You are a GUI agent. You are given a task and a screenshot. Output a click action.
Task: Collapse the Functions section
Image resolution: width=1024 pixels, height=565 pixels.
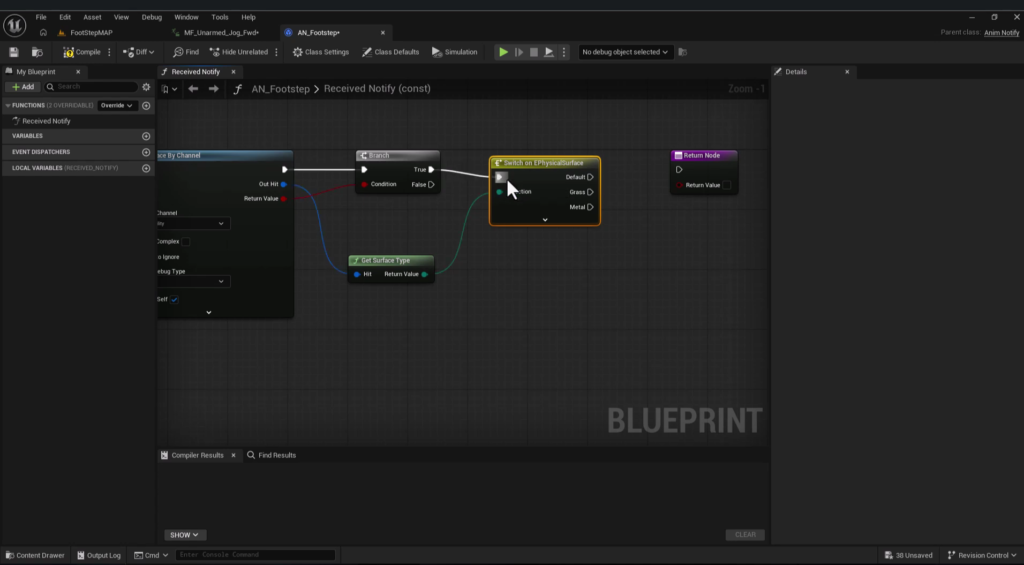[x=8, y=105]
